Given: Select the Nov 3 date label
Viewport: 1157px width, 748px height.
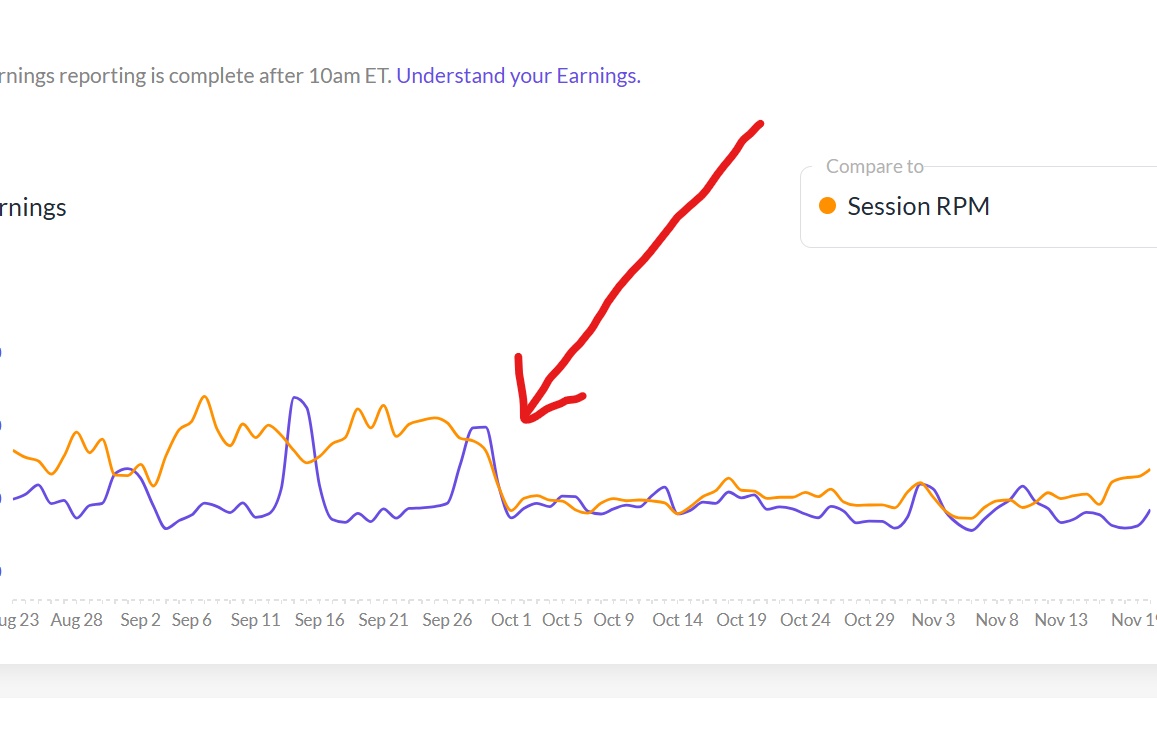Looking at the screenshot, I should point(933,620).
